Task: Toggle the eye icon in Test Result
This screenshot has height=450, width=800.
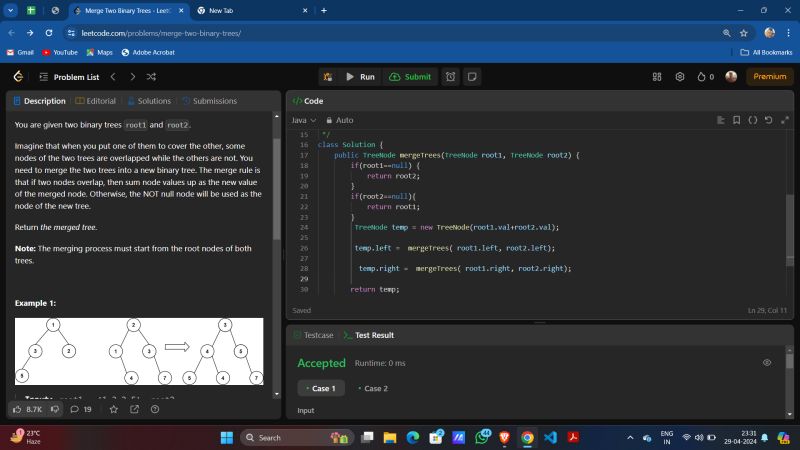Action: 767,363
